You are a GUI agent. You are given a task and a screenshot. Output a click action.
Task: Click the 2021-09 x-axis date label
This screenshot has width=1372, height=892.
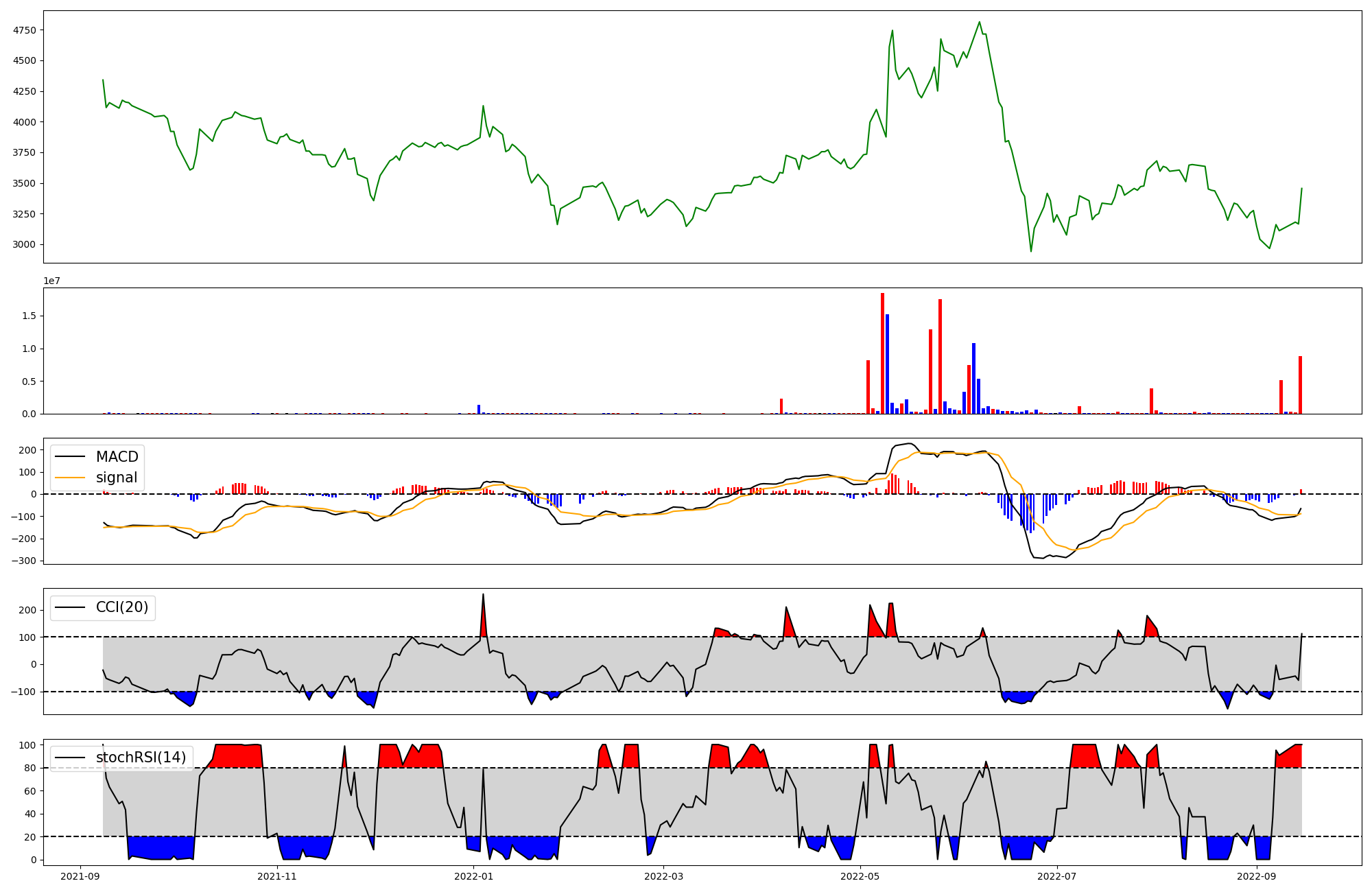point(81,876)
